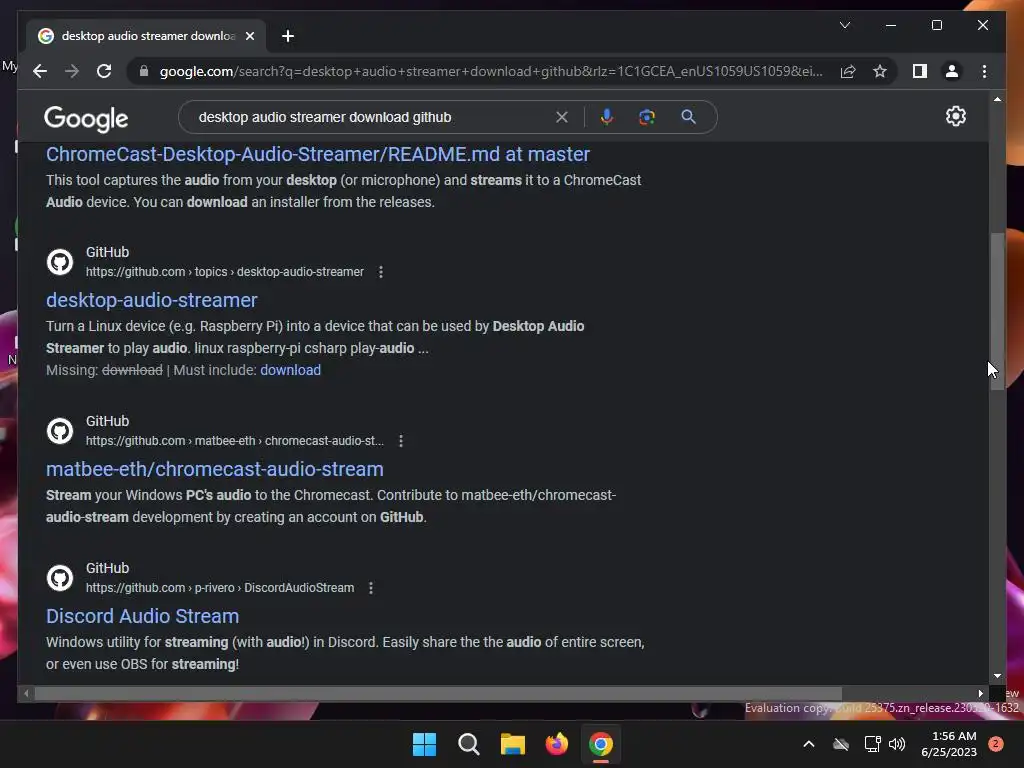Bookmark this page with star icon
1024x768 pixels.
(x=880, y=71)
